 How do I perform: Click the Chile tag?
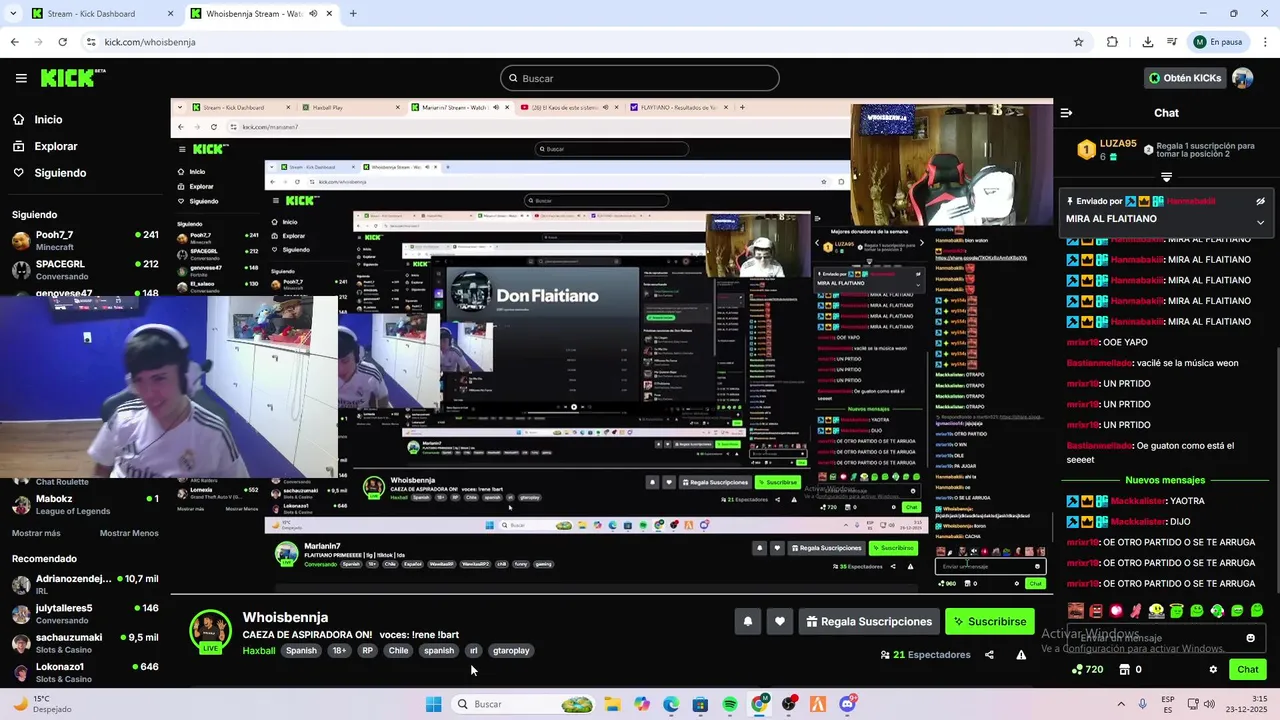(x=398, y=650)
